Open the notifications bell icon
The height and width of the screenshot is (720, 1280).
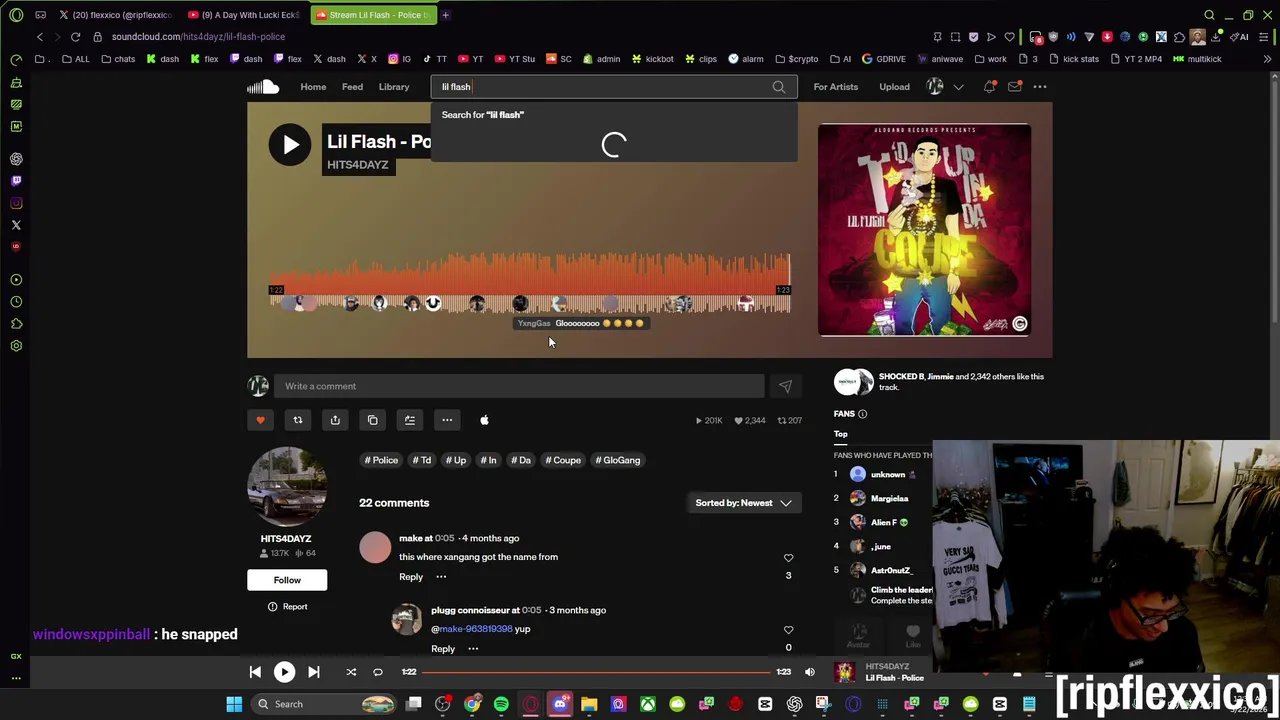point(990,87)
